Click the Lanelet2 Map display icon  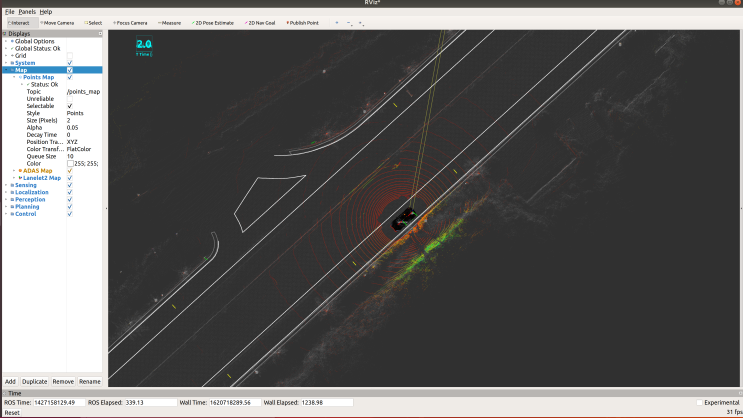(x=20, y=178)
